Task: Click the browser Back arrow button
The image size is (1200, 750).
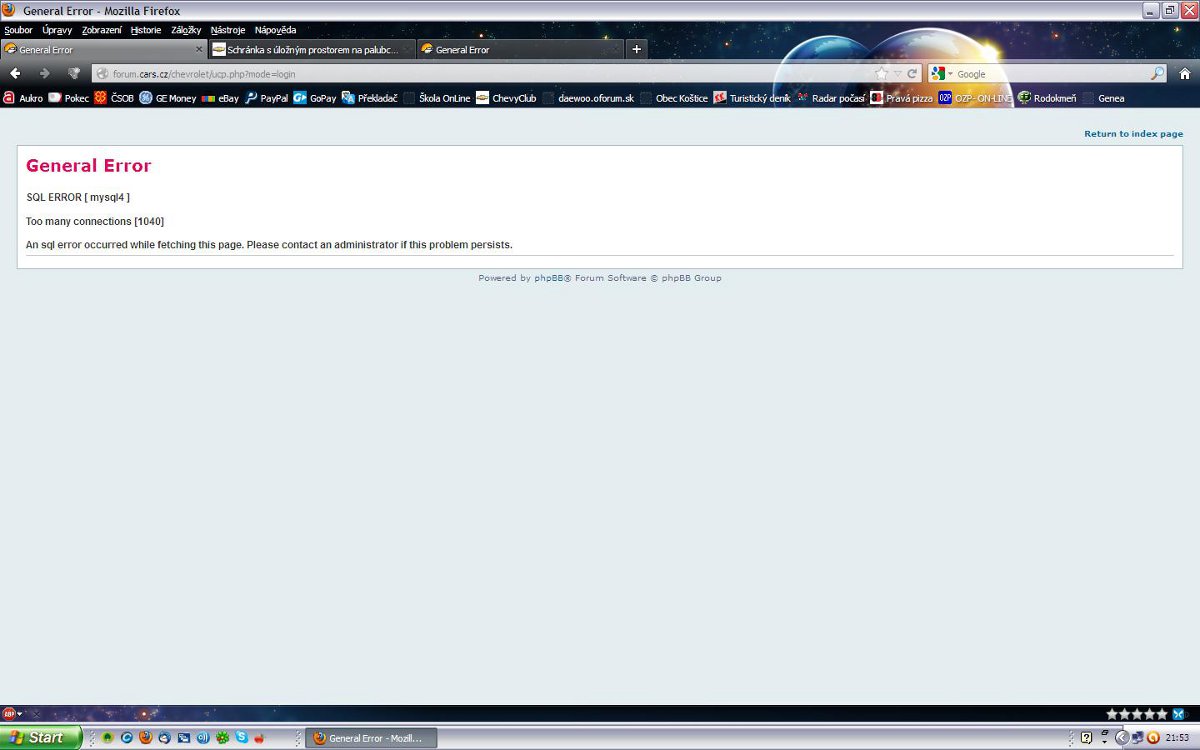Action: 15,73
